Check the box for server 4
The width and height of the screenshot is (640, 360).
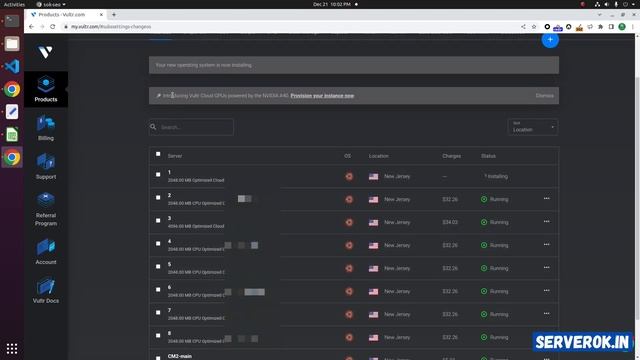point(158,243)
